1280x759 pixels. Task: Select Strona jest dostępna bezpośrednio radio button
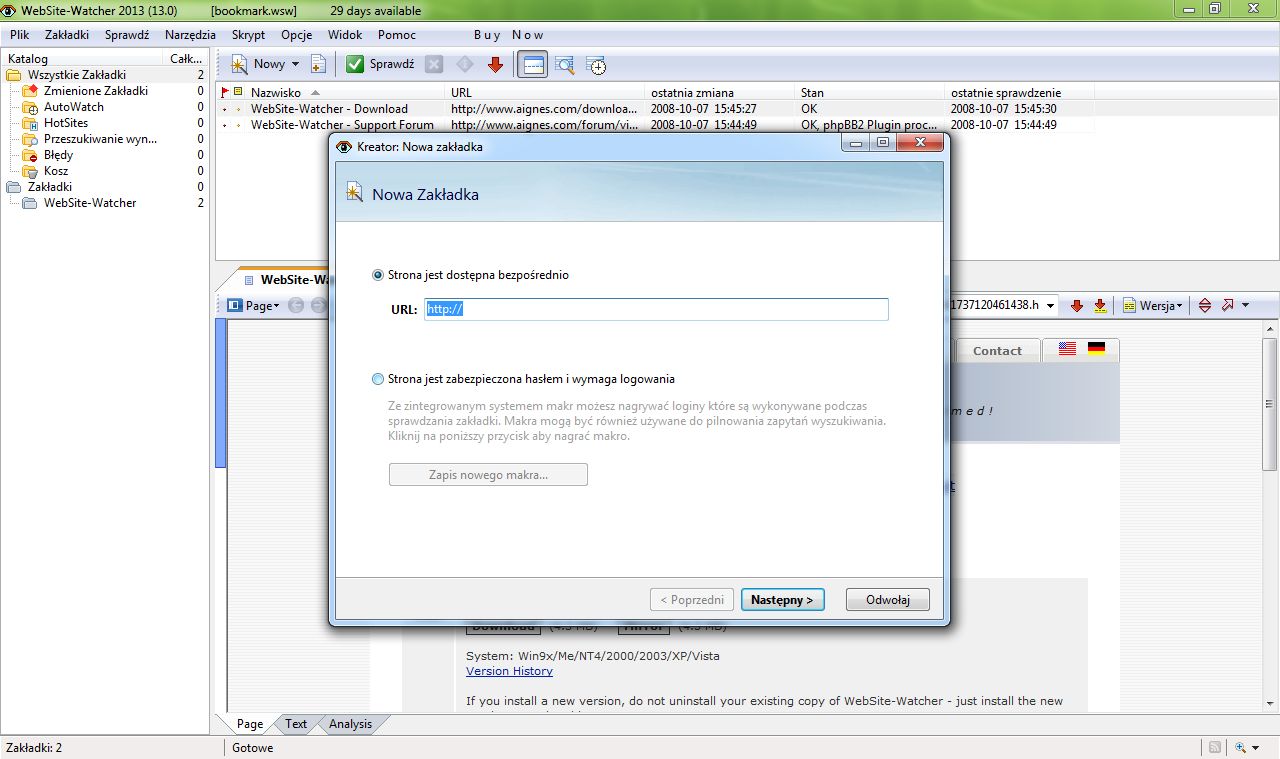(x=377, y=275)
